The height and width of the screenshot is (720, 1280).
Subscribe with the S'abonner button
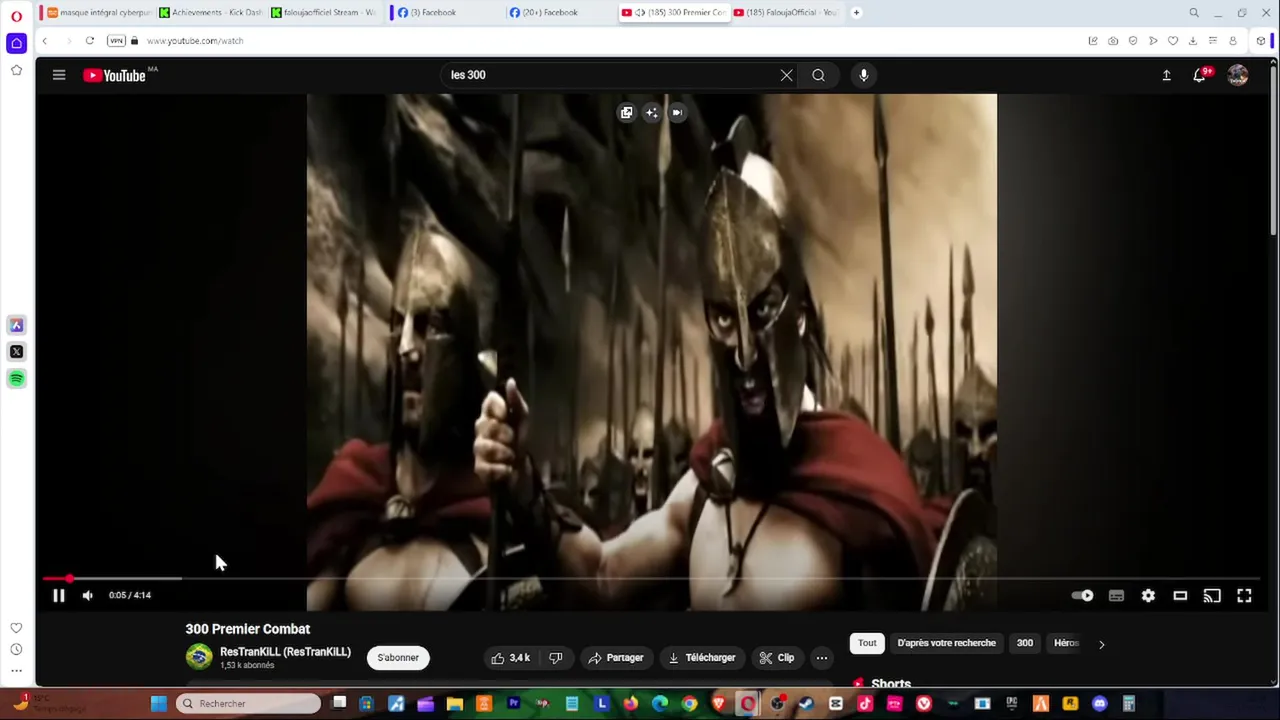pyautogui.click(x=398, y=657)
